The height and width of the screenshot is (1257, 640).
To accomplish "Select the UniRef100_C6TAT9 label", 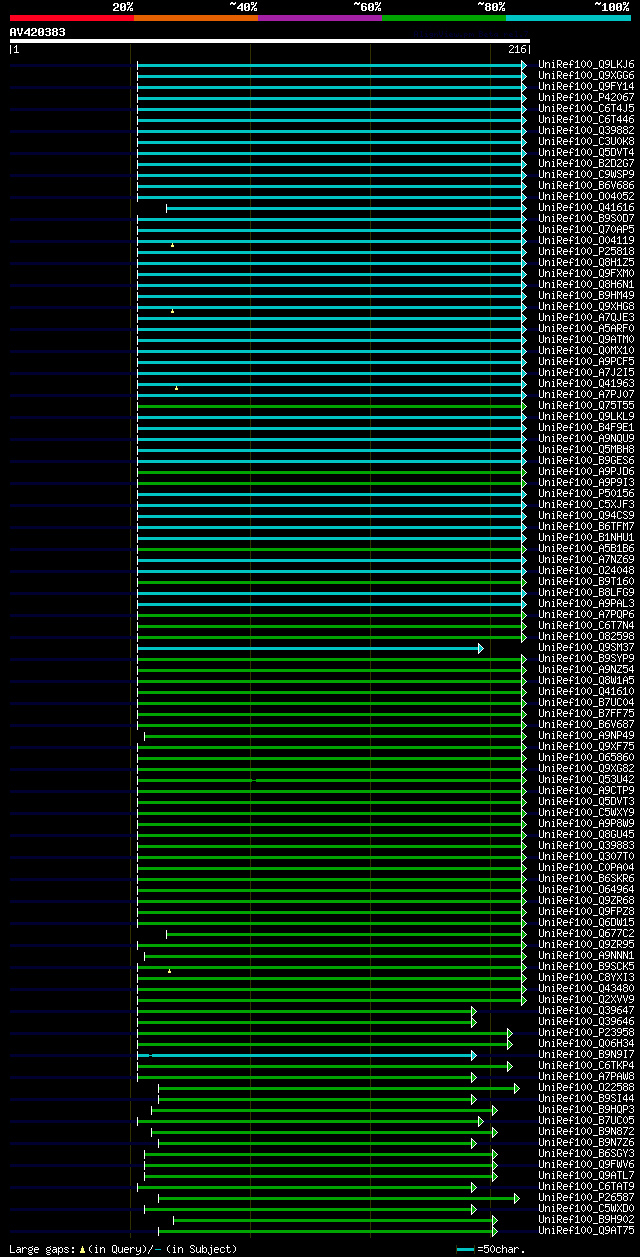I will coord(586,1186).
